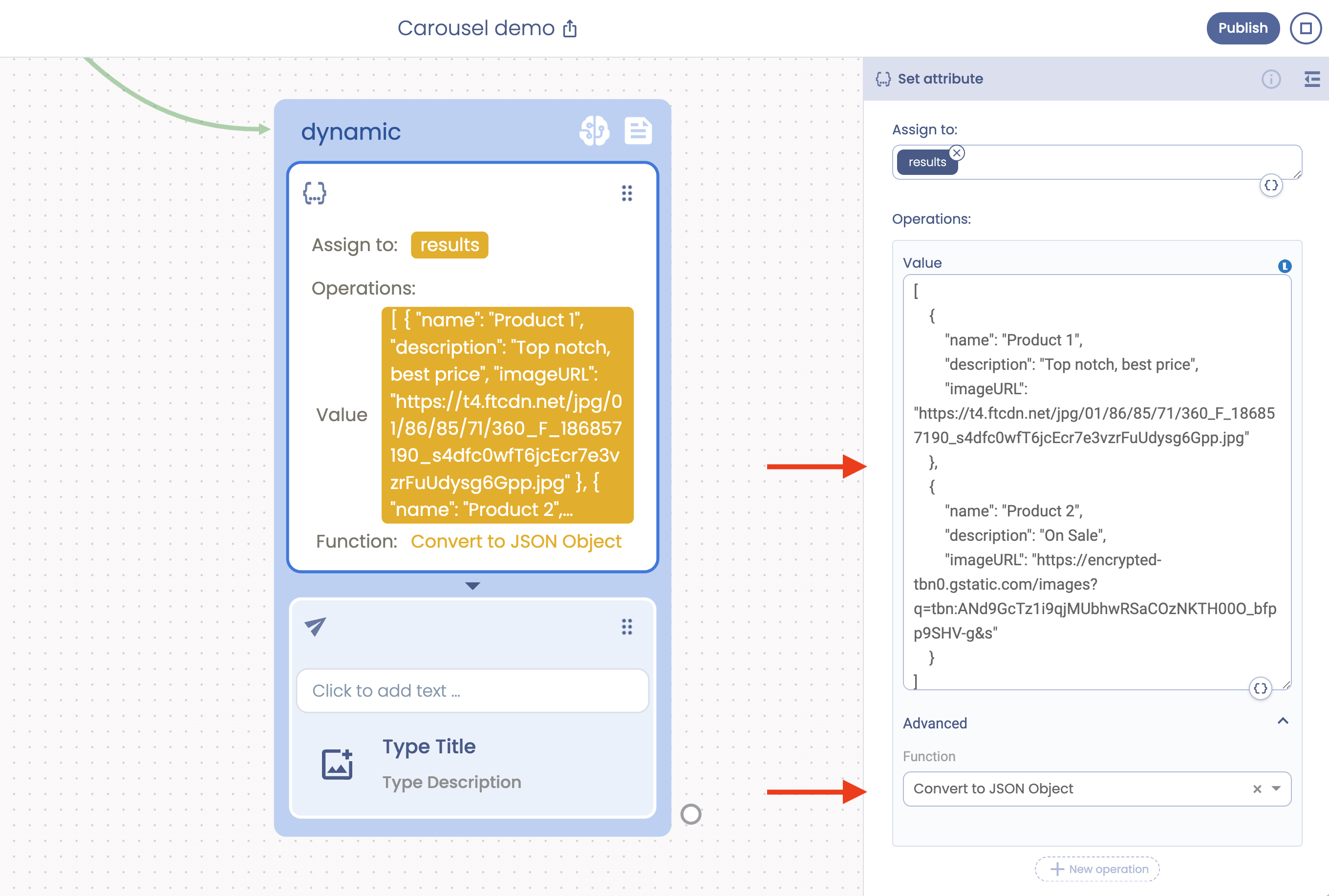Click the down arrow below the Set attribute block
Image resolution: width=1329 pixels, height=896 pixels.
472,586
